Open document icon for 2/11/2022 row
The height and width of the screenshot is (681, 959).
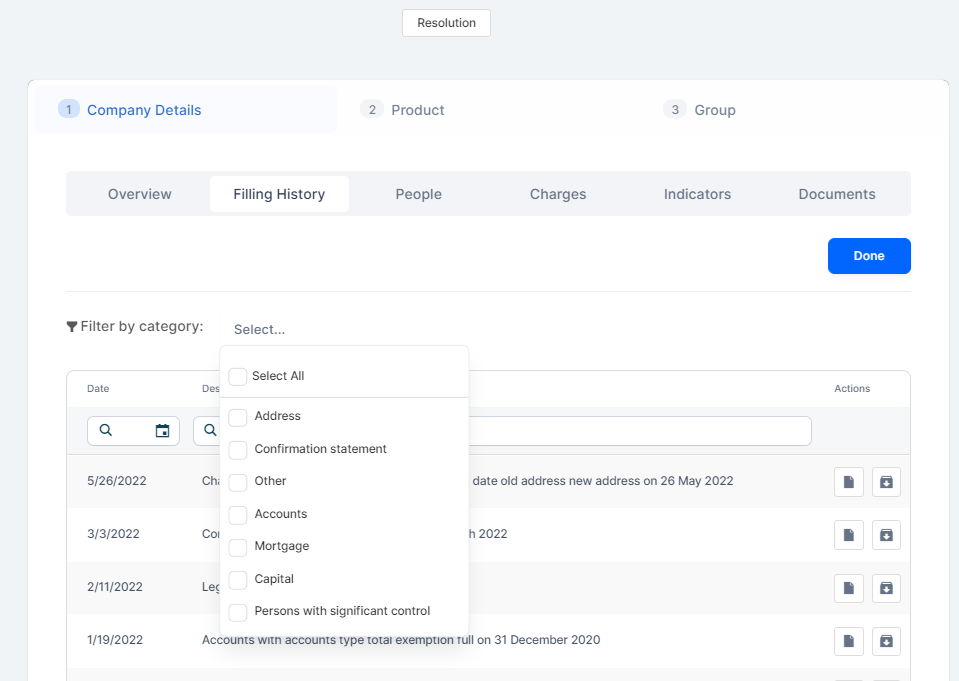click(x=848, y=588)
